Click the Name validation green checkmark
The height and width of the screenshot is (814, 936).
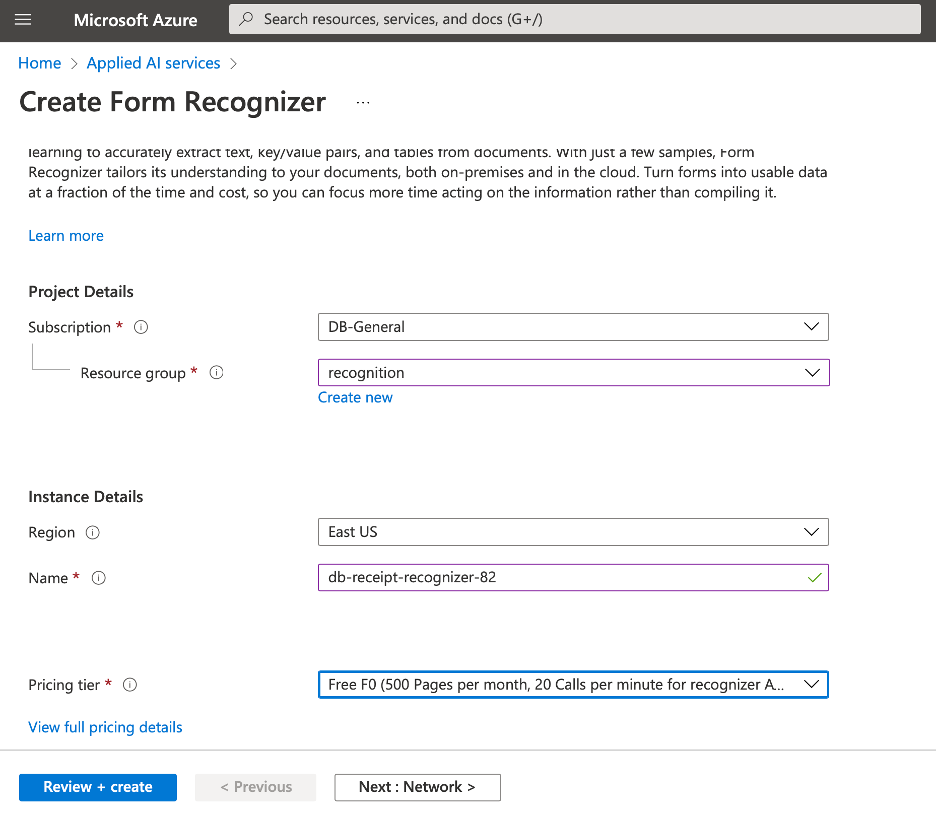(x=814, y=578)
